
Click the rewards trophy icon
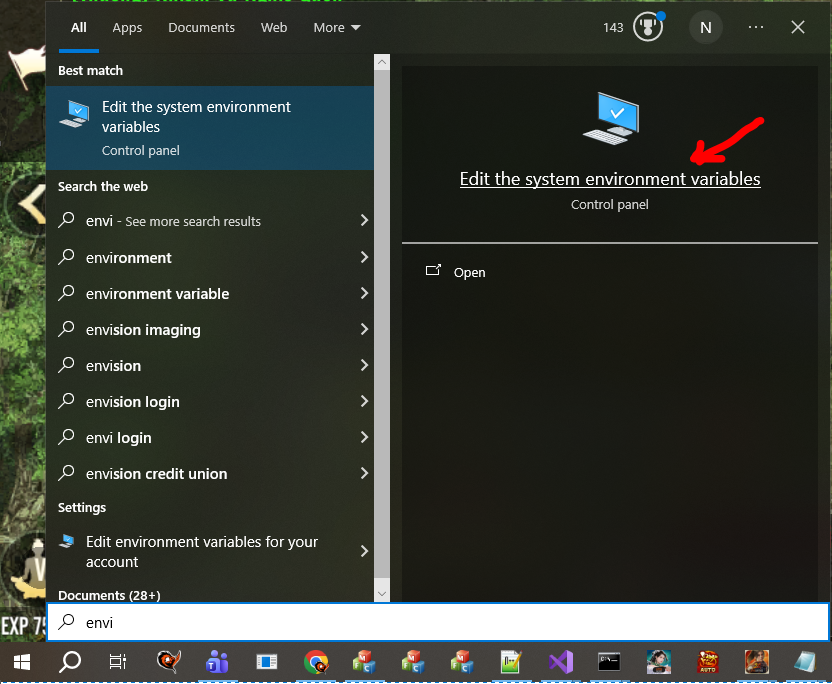(648, 28)
